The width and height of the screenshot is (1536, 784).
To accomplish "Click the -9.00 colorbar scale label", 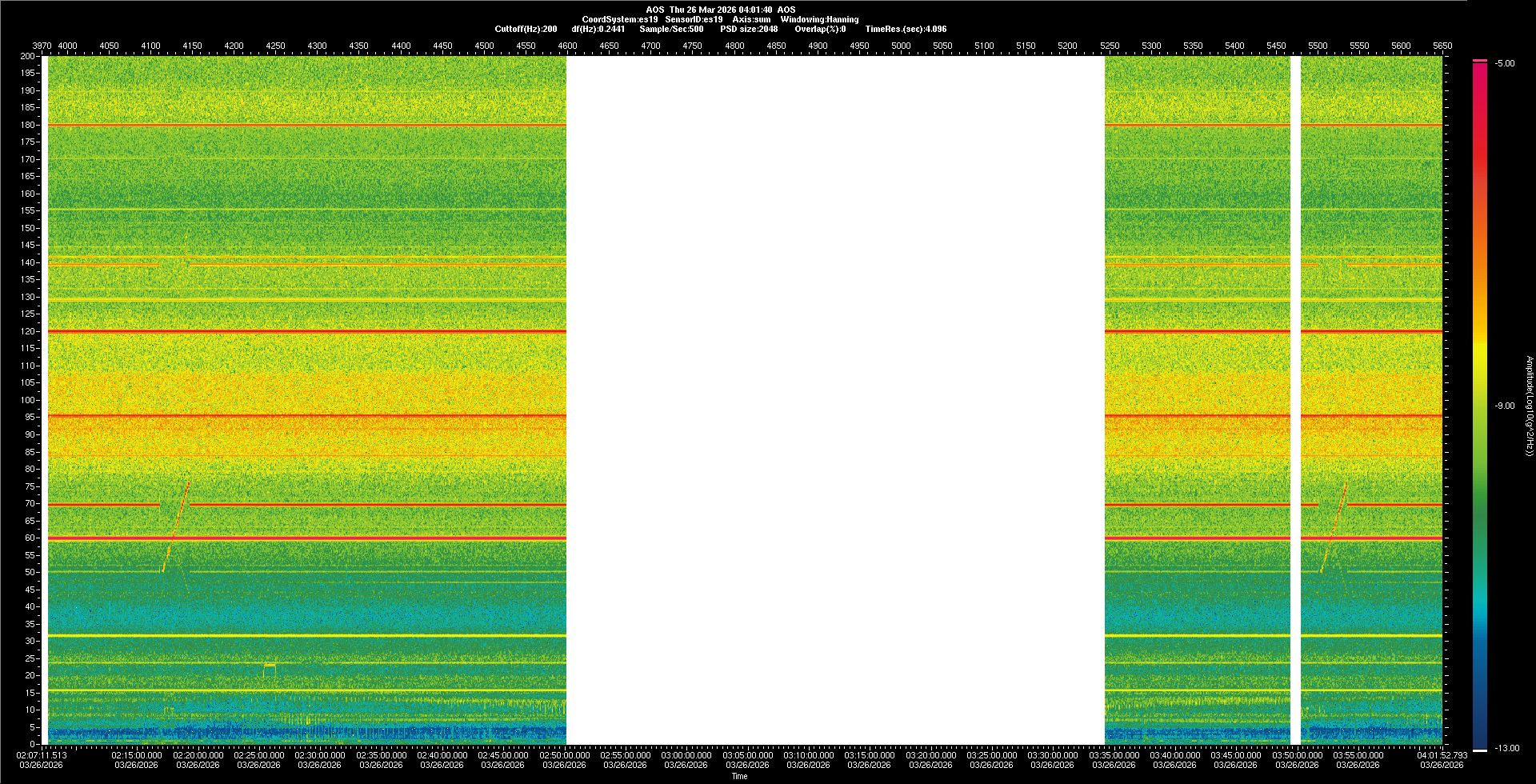I will (x=1504, y=406).
